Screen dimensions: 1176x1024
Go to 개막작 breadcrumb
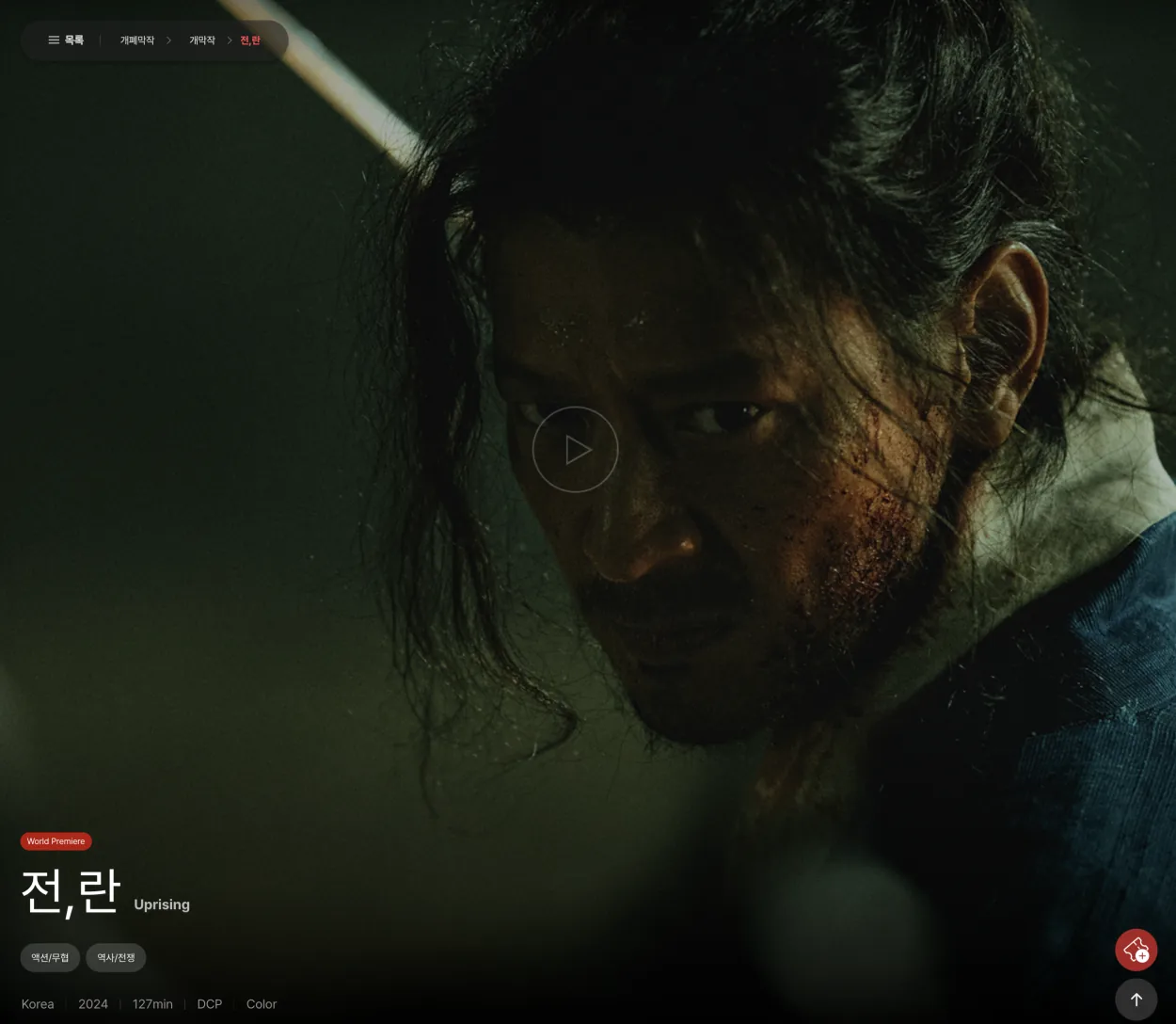[202, 40]
